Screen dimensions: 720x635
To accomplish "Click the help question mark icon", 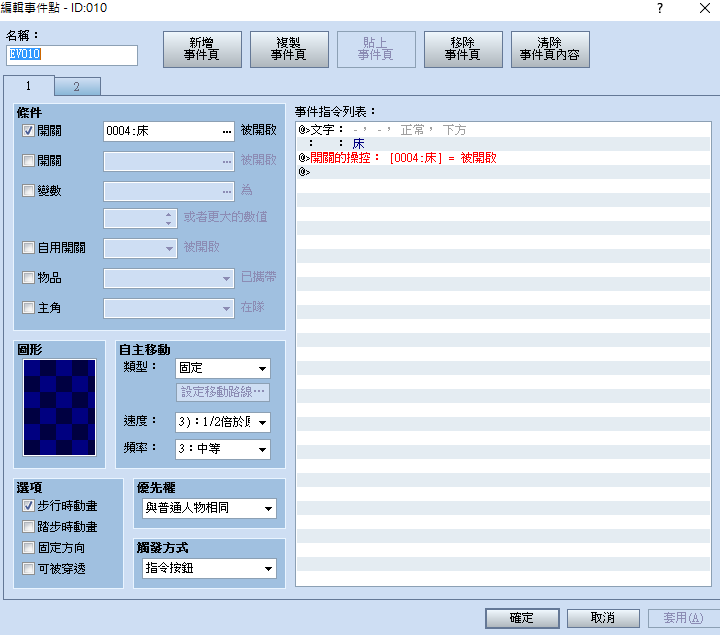I will (x=660, y=8).
